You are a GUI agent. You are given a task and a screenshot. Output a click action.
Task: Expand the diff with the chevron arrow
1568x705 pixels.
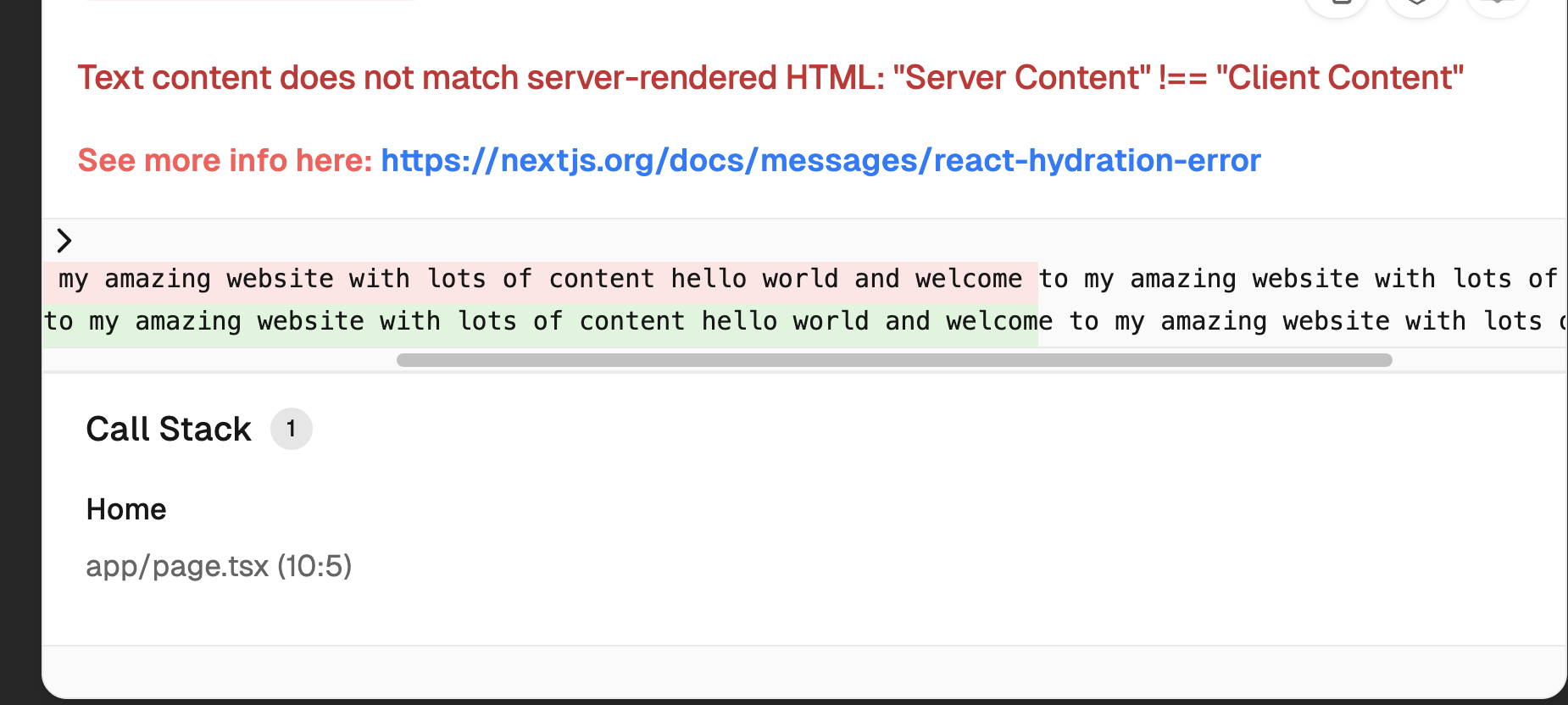pos(64,241)
